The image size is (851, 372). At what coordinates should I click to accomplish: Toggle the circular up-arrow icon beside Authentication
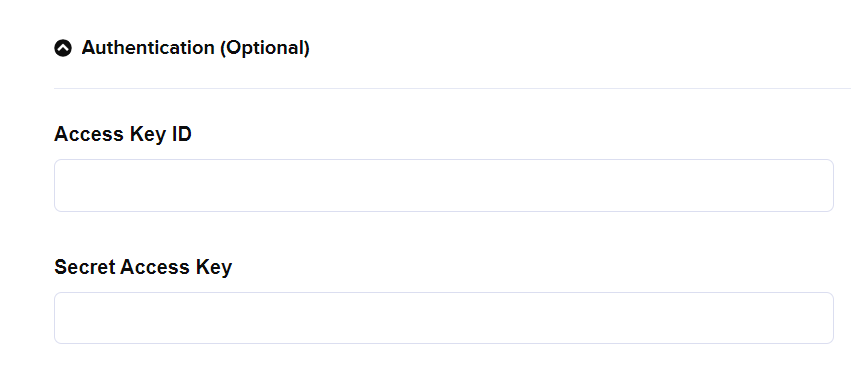63,48
